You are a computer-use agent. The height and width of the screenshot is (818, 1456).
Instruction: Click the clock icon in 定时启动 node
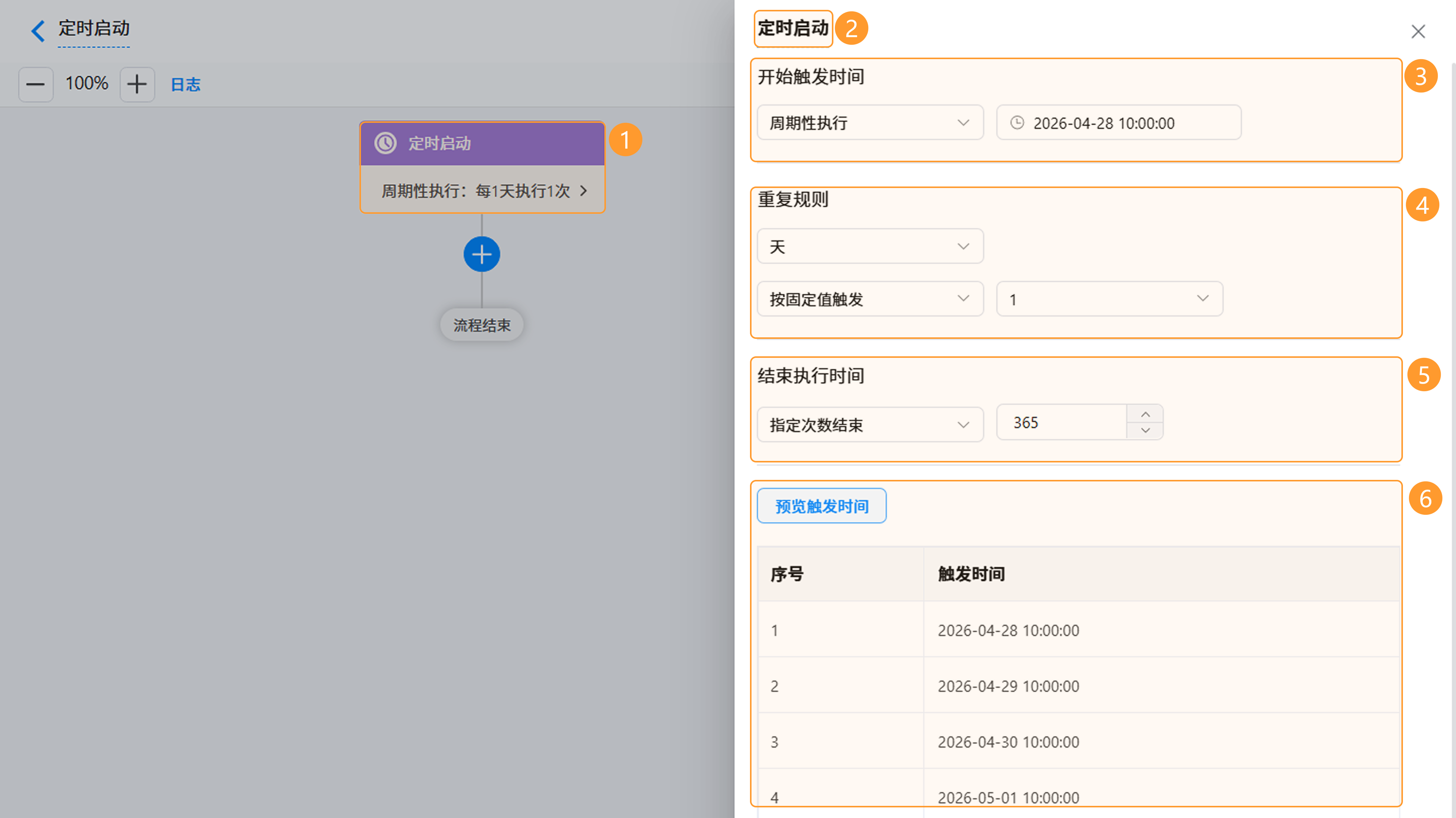point(386,144)
